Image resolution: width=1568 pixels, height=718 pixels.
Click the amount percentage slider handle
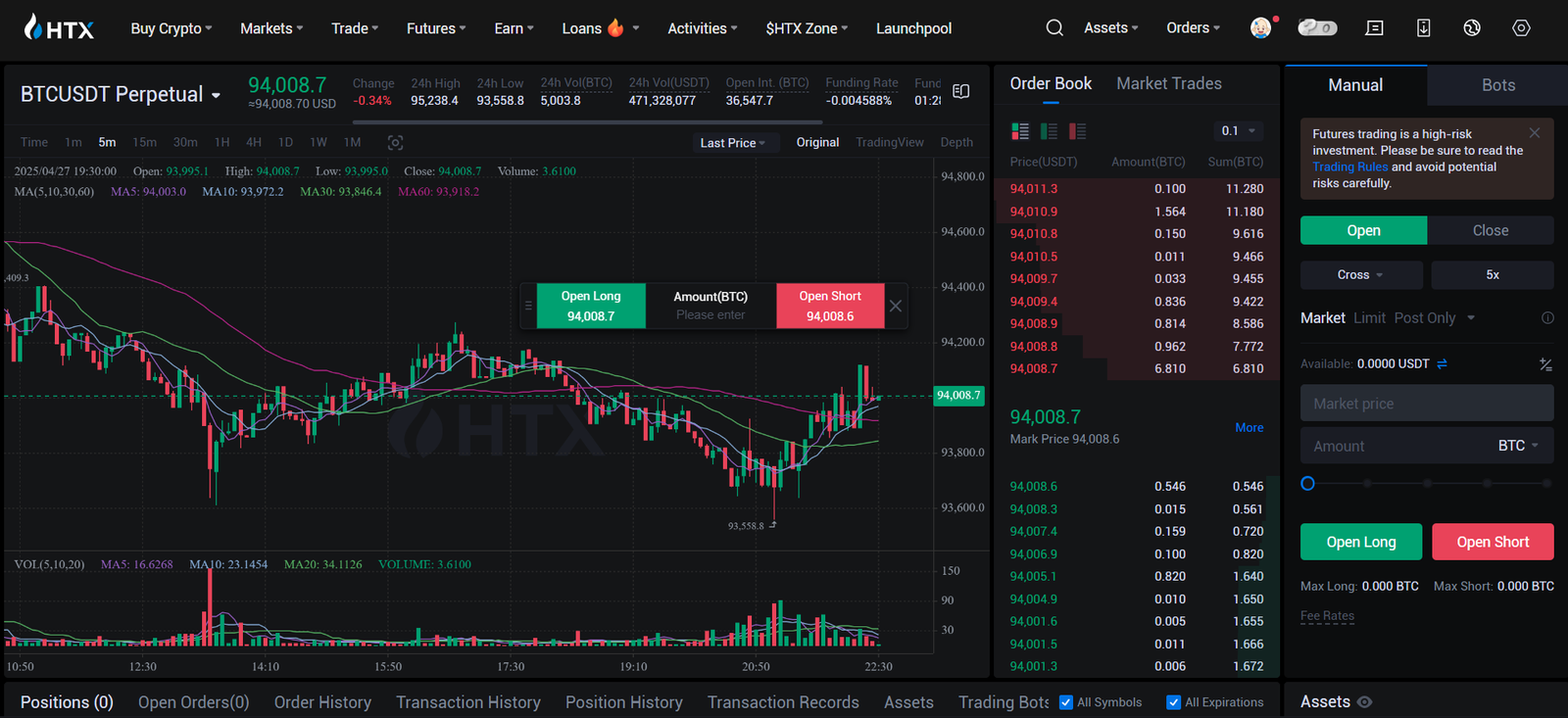click(x=1307, y=483)
